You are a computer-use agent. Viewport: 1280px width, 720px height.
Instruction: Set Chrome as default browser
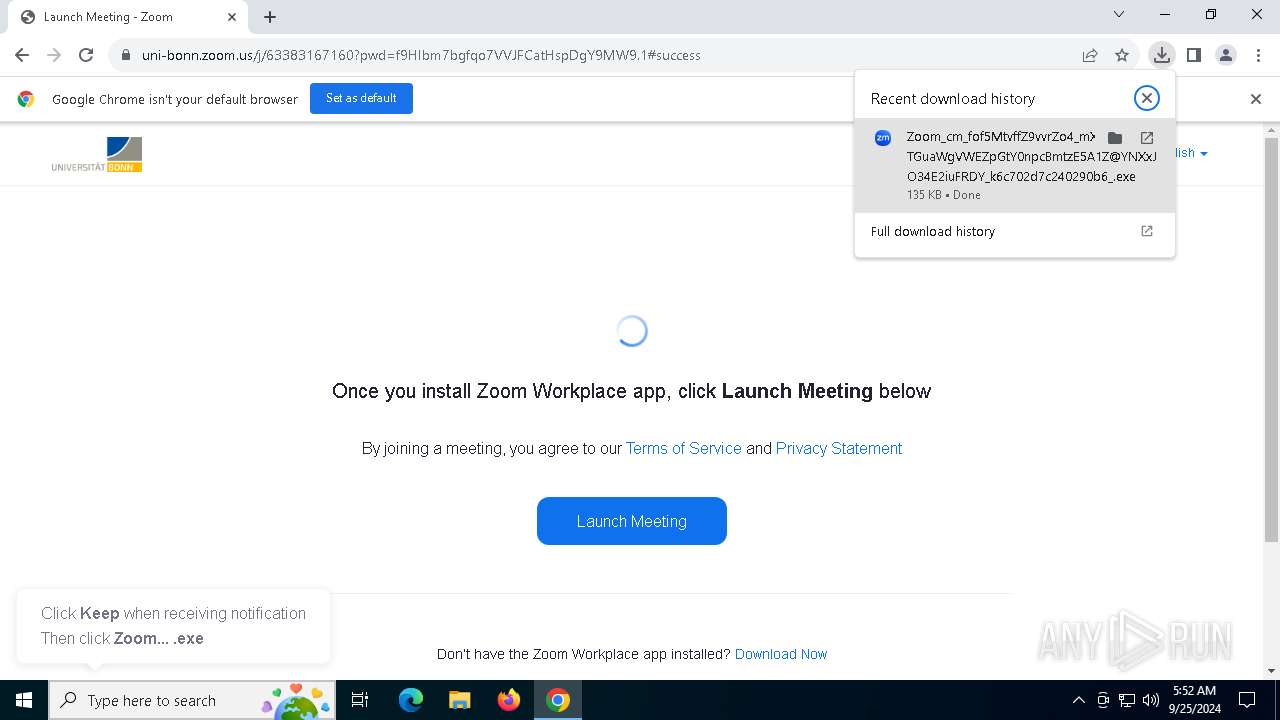pyautogui.click(x=361, y=98)
